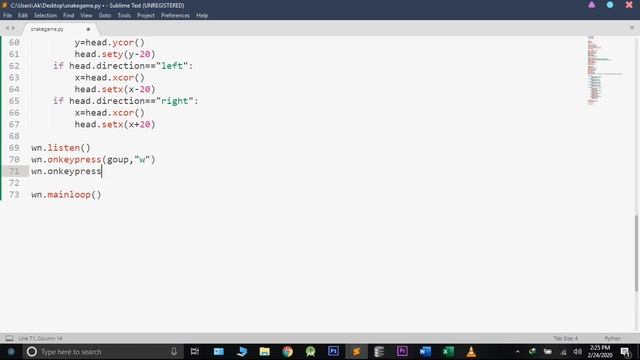640x360 pixels.
Task: Click line number 69 in the gutter
Action: tap(14, 148)
